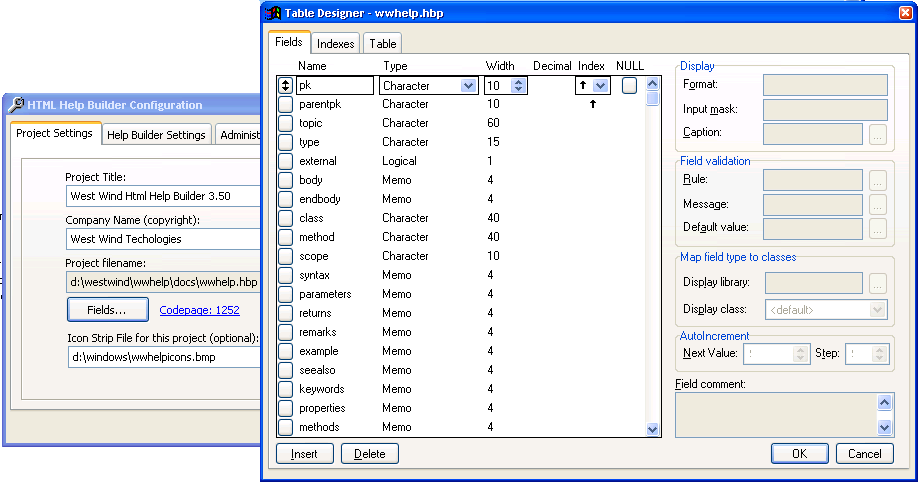This screenshot has height=482, width=918.
Task: Select the "seealso" field name
Action: [x=317, y=370]
